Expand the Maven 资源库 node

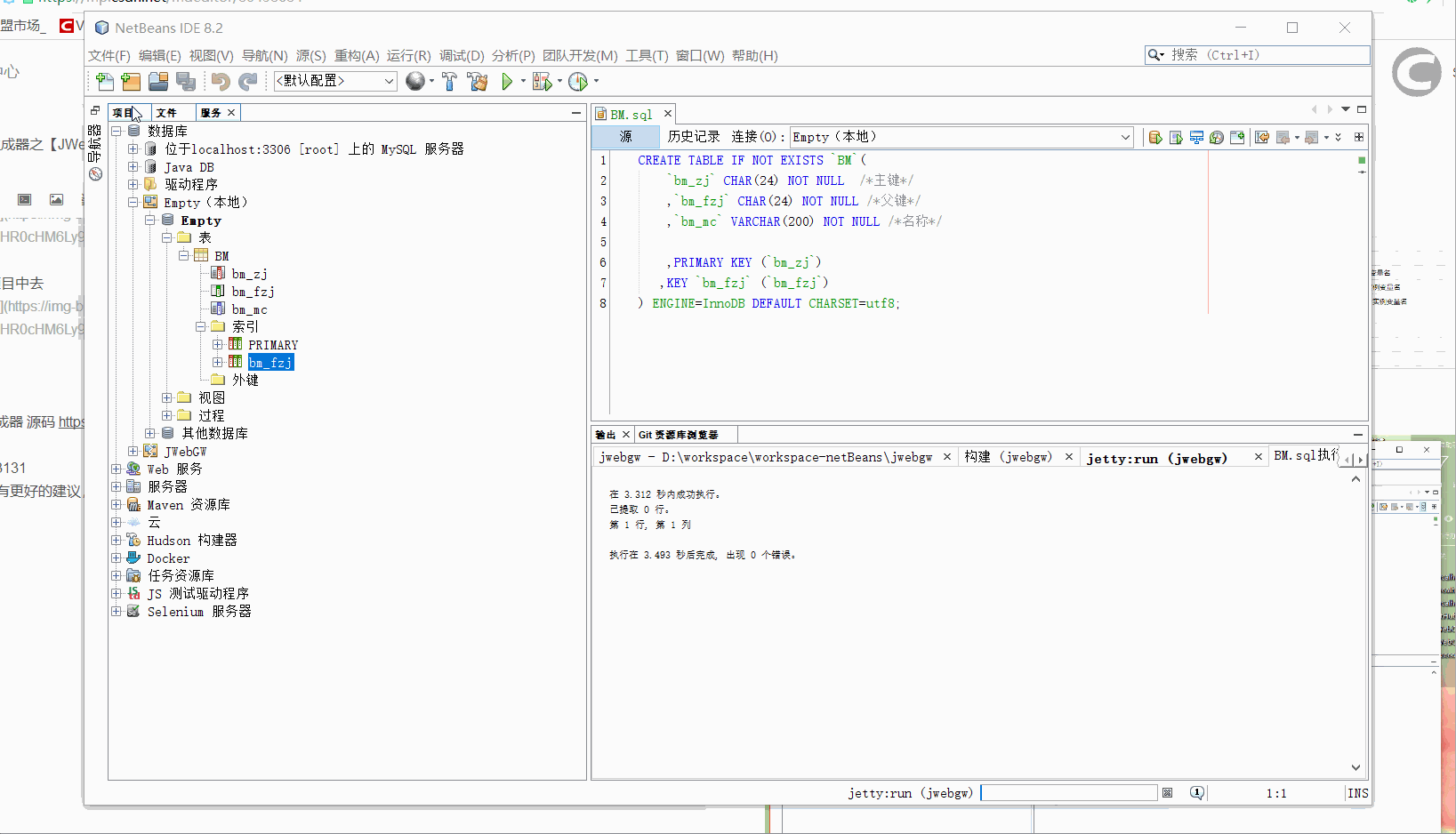117,504
